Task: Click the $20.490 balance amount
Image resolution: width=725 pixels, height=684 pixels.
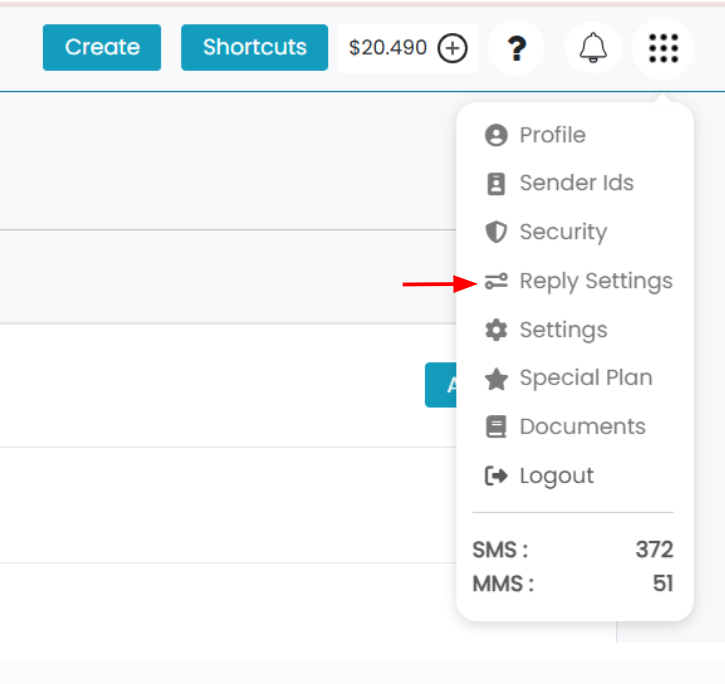Action: click(x=387, y=48)
